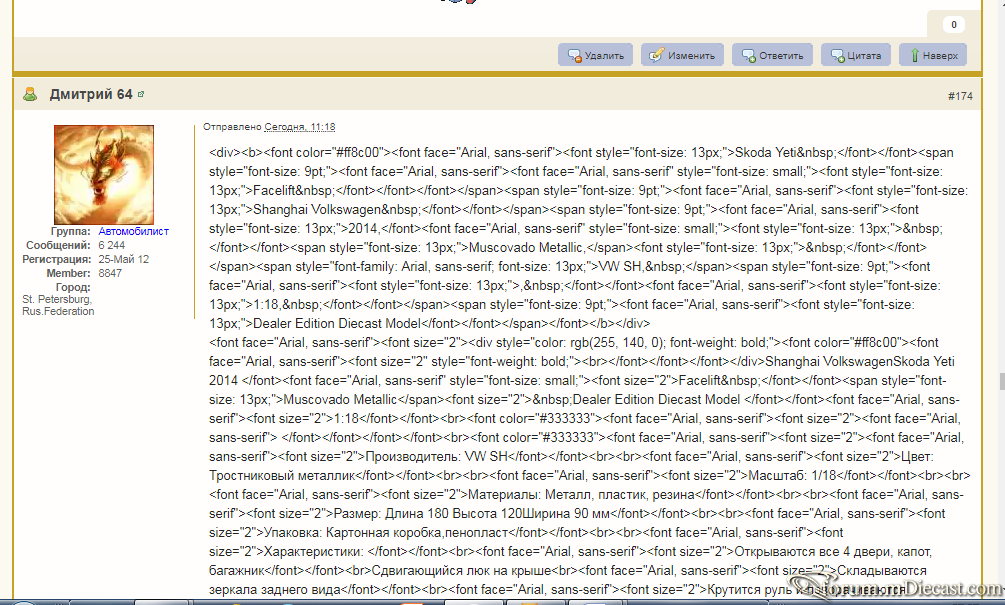The image size is (1005, 605).
Task: Click the Наверх (Top) button
Action: click(x=933, y=55)
